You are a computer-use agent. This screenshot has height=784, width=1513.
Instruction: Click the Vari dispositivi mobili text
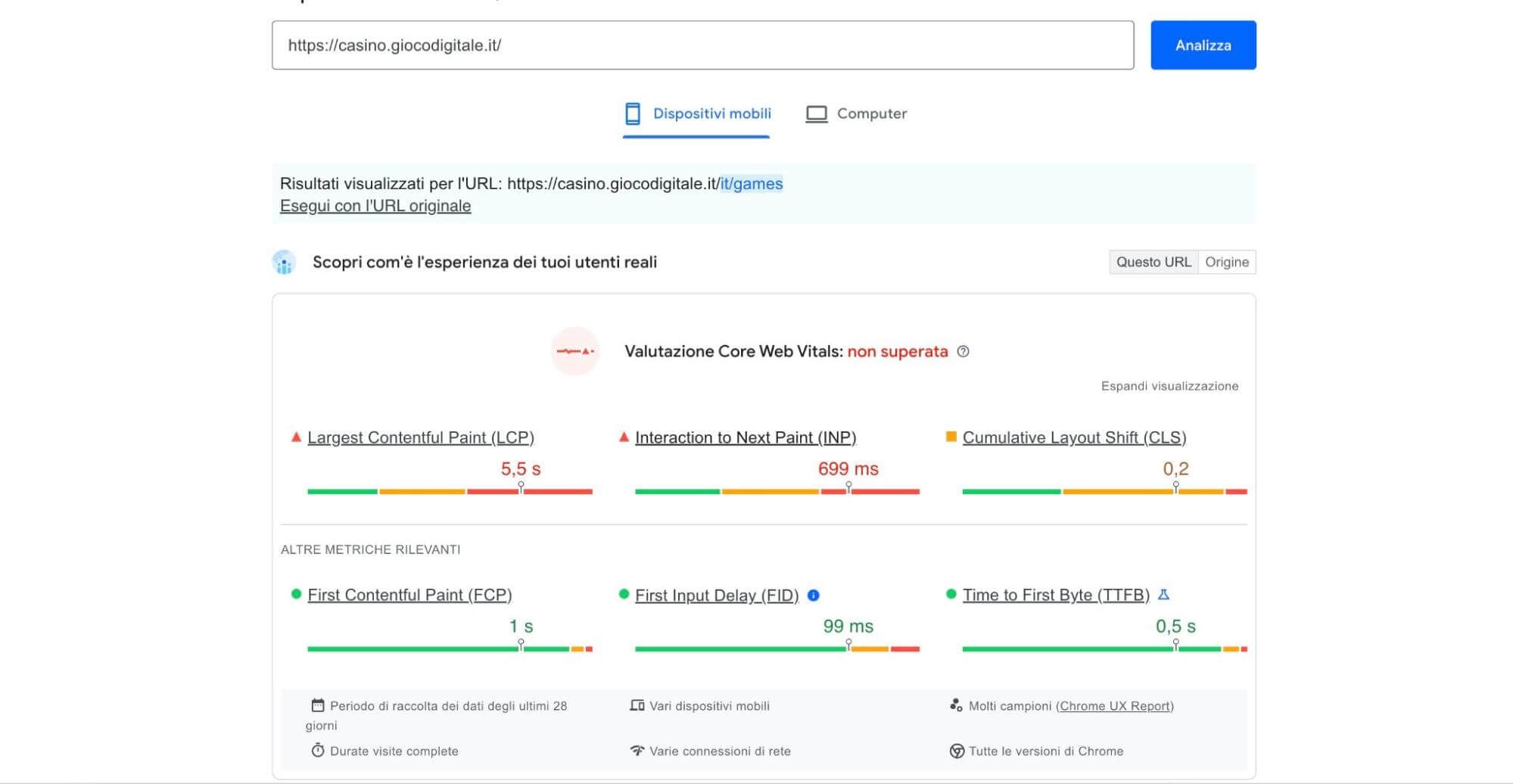pos(709,706)
